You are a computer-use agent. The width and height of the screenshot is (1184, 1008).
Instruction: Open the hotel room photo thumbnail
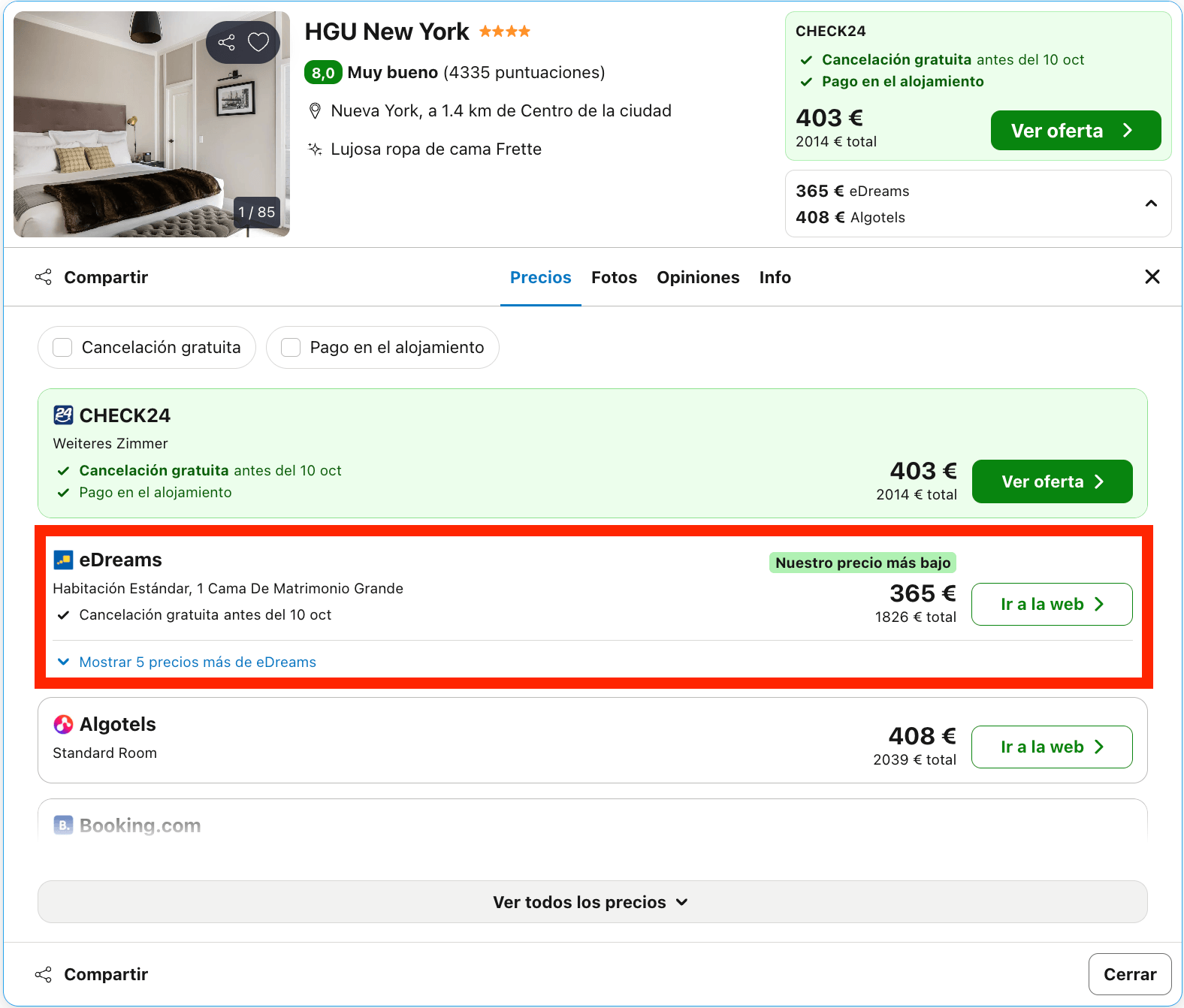coord(152,124)
